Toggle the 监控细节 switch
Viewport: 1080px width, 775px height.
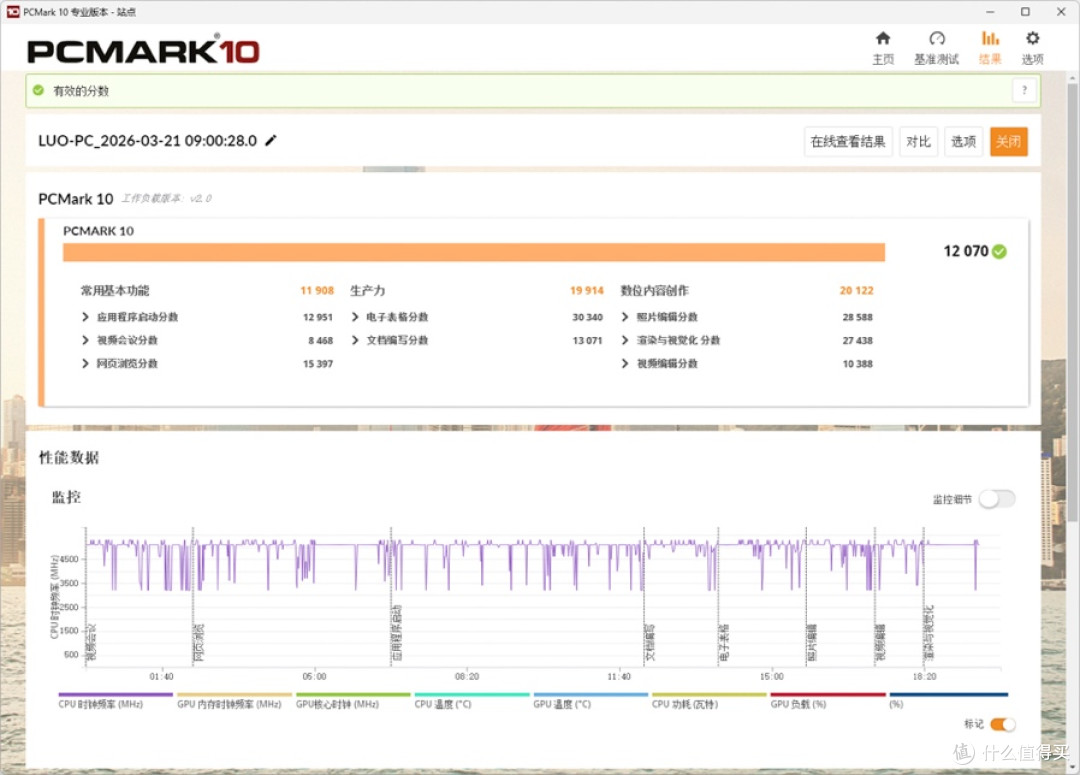[x=997, y=499]
